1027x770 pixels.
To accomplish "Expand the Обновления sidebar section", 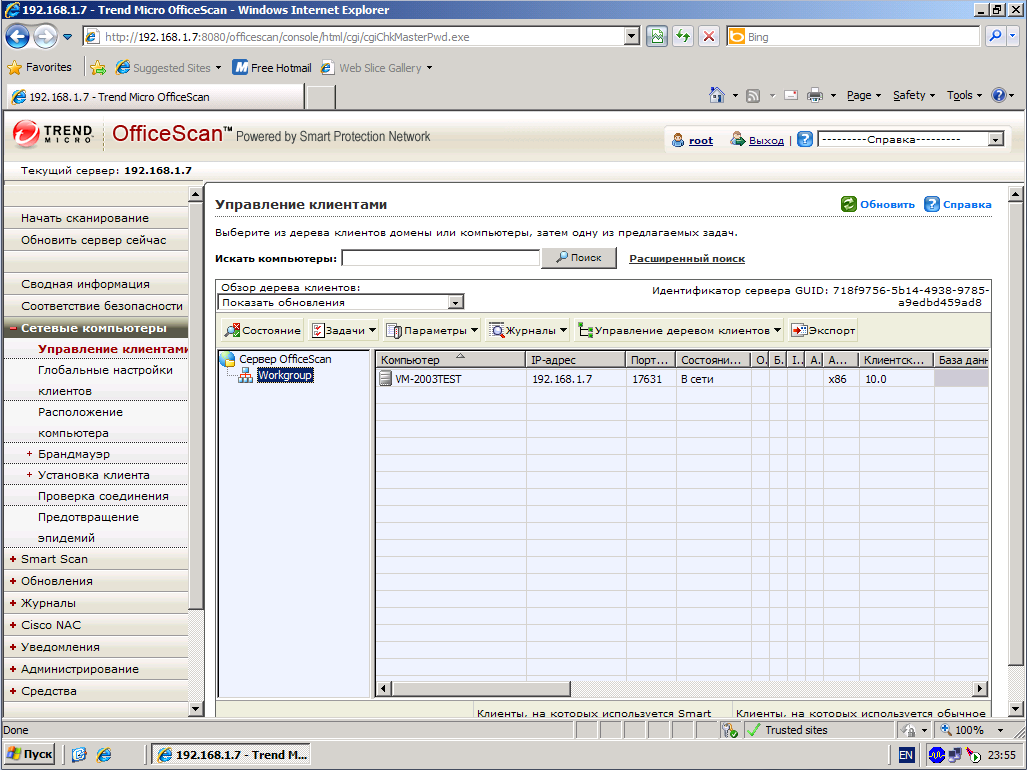I will tap(12, 581).
